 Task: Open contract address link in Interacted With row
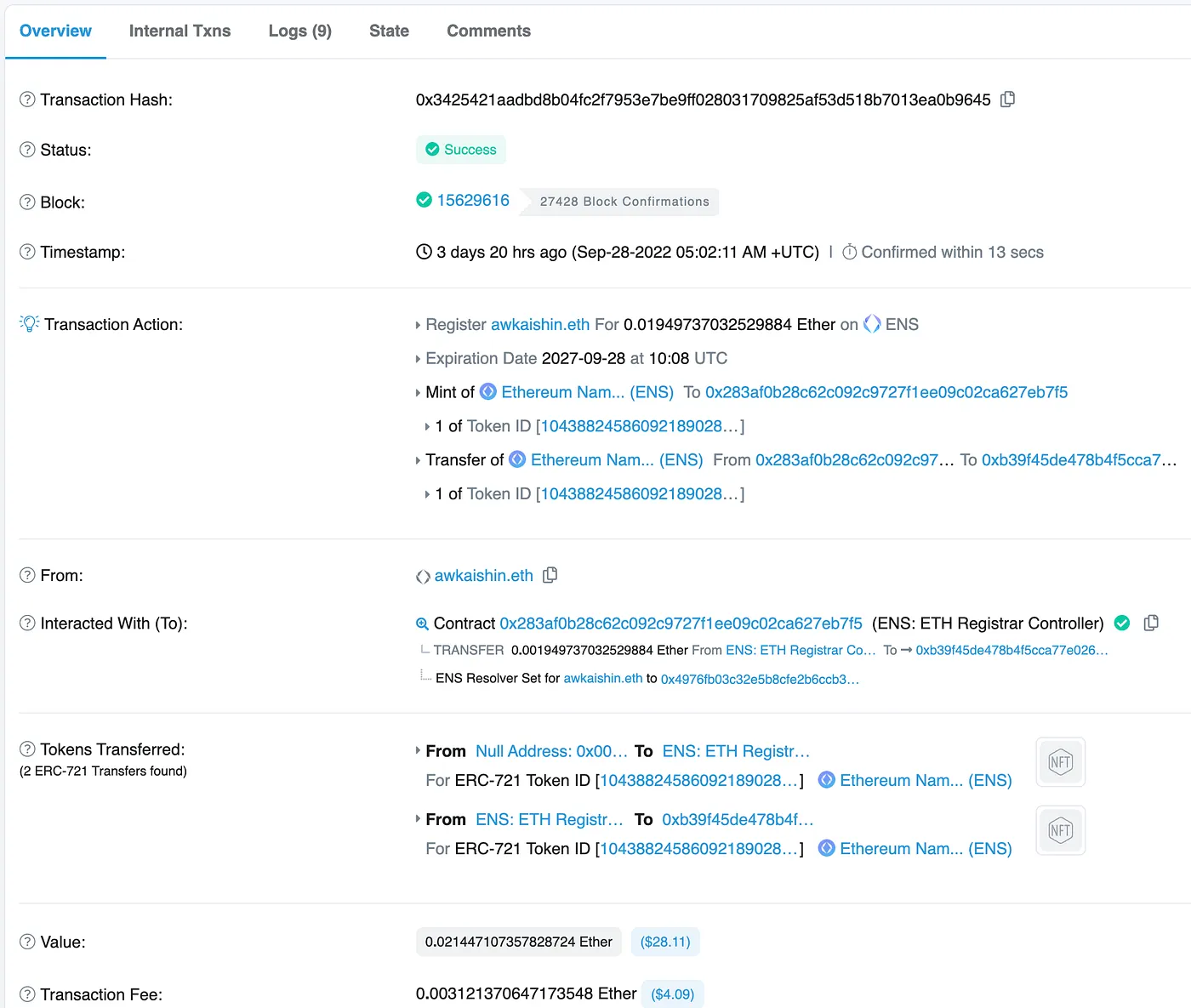click(681, 624)
